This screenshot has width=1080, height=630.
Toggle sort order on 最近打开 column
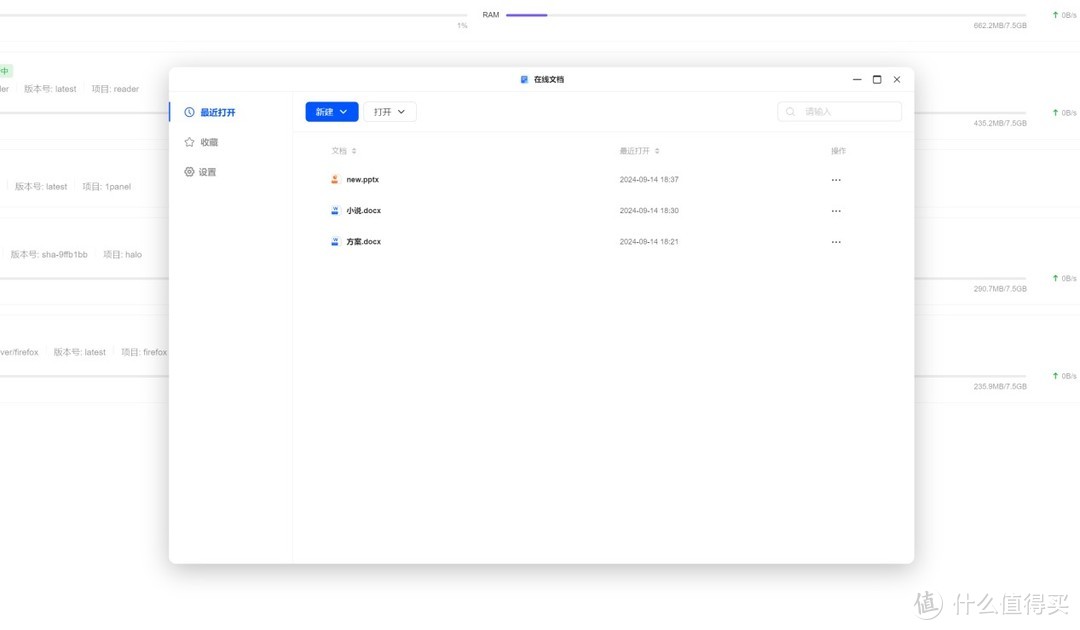pyautogui.click(x=656, y=150)
